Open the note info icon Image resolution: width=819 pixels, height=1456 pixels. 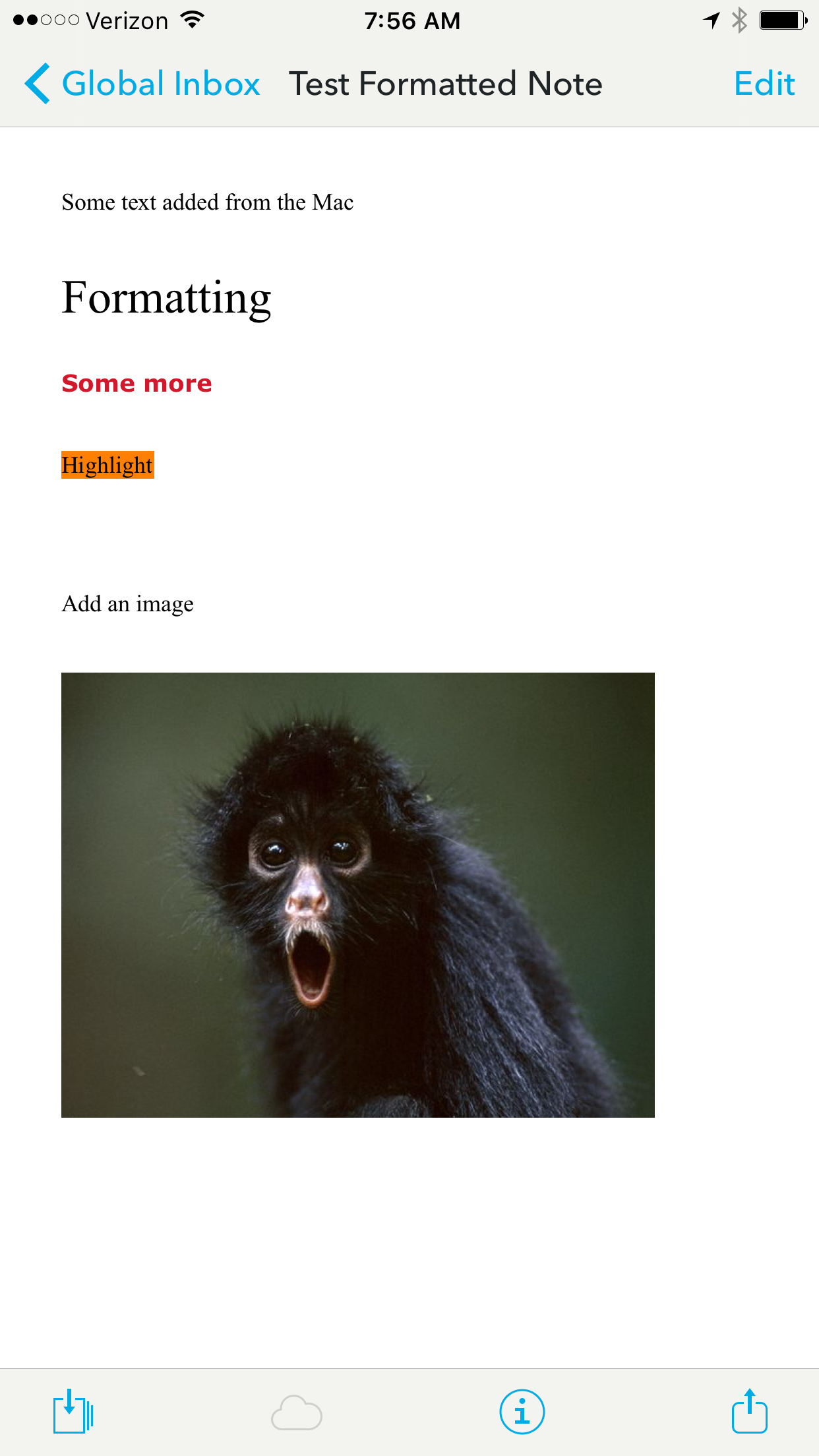(522, 1412)
